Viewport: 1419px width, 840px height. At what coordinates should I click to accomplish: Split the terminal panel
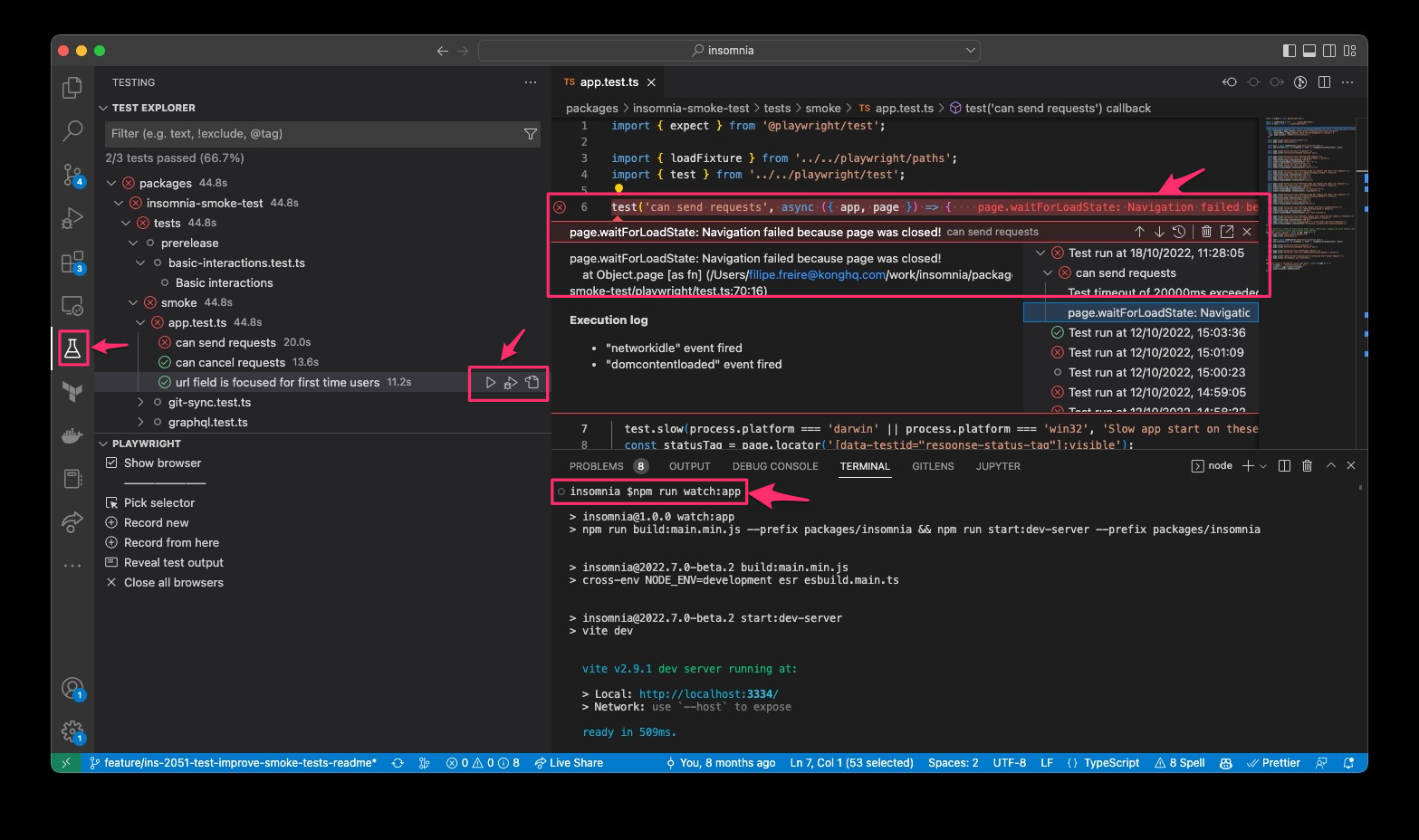click(x=1284, y=465)
